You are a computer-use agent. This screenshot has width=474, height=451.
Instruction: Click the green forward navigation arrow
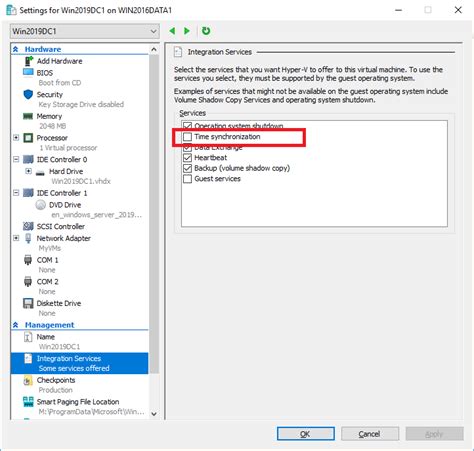[187, 31]
